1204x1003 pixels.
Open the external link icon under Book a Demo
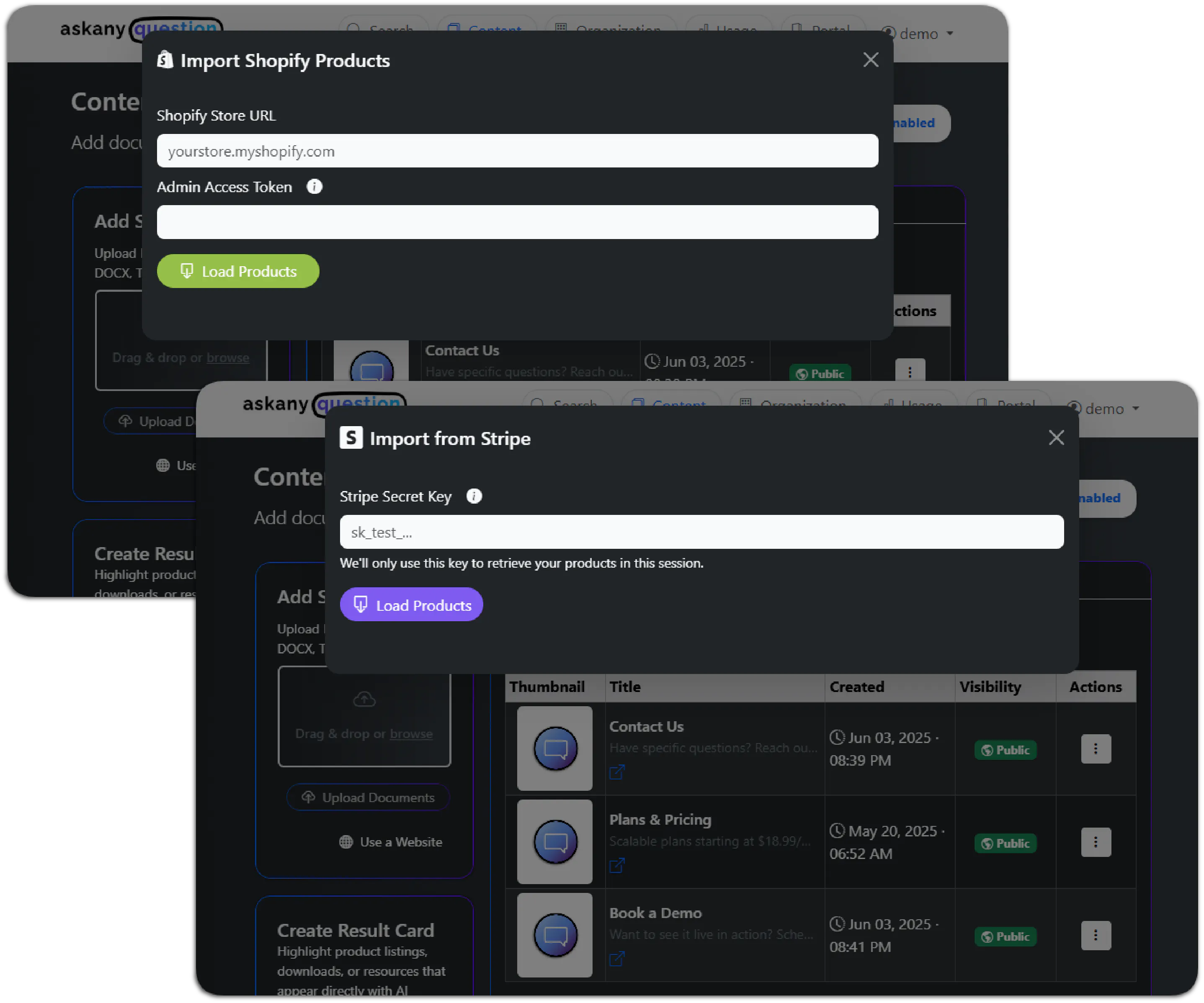pos(617,959)
